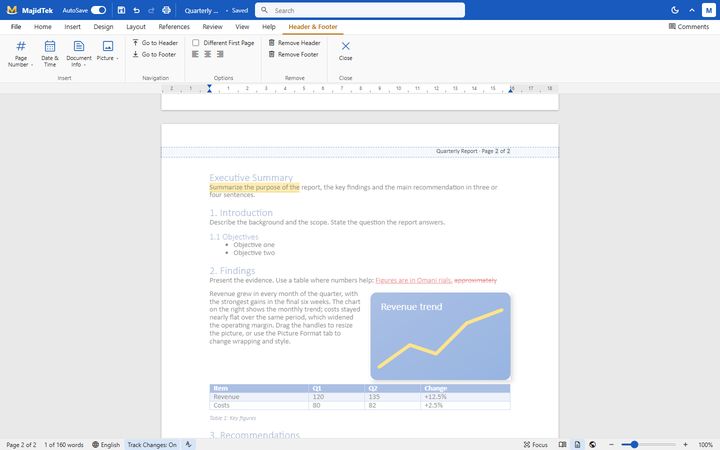The image size is (720, 450).
Task: Click the Quarterly document title
Action: point(202,10)
